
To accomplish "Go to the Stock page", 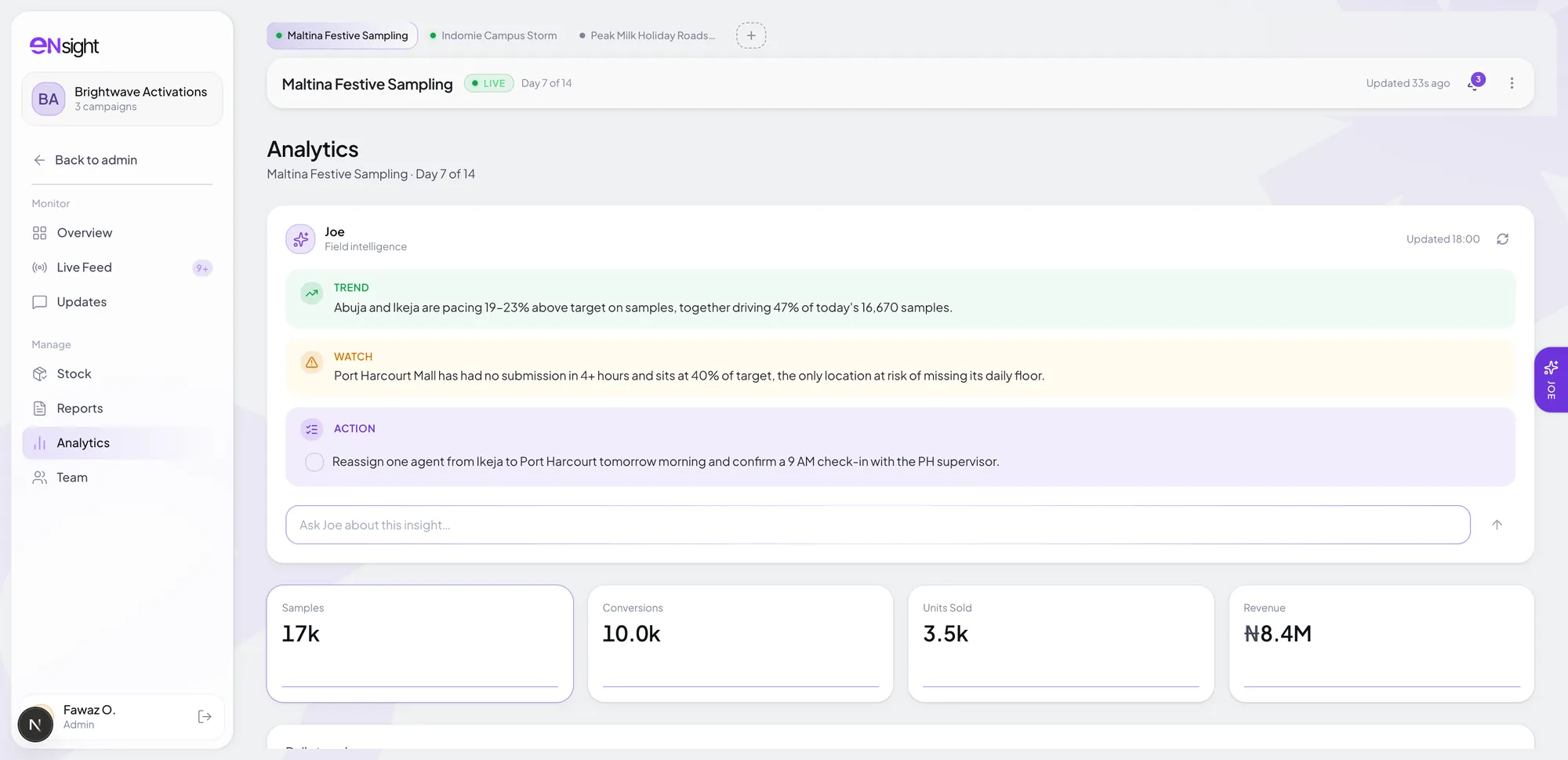I will click(122, 374).
